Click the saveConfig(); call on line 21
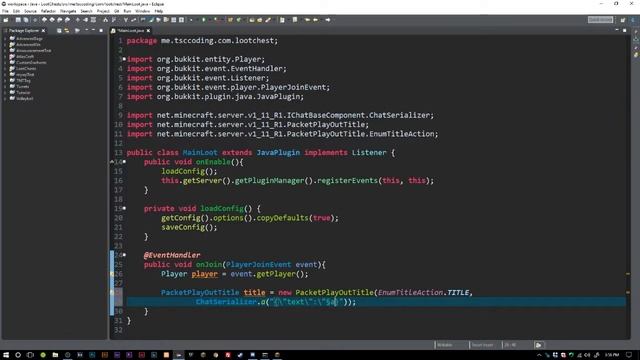 tap(189, 227)
